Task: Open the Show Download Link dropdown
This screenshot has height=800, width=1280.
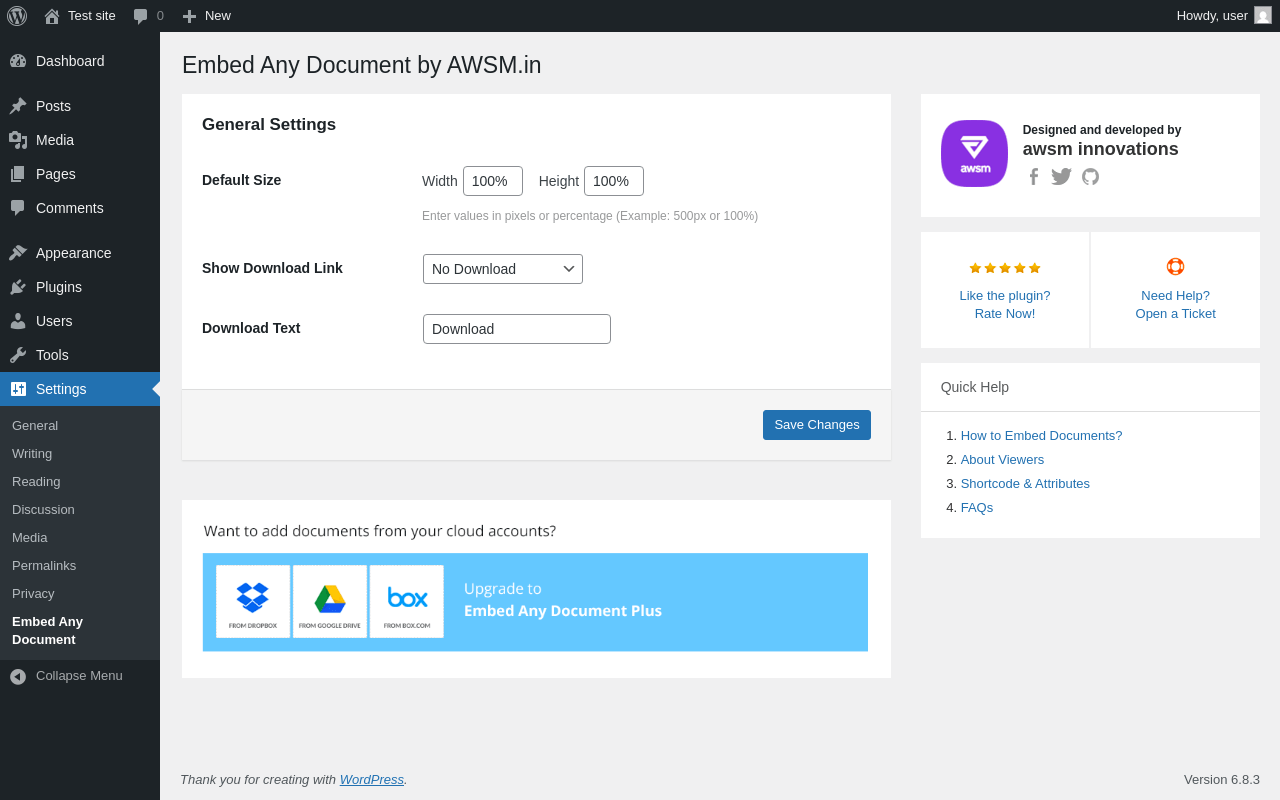Action: pos(503,269)
